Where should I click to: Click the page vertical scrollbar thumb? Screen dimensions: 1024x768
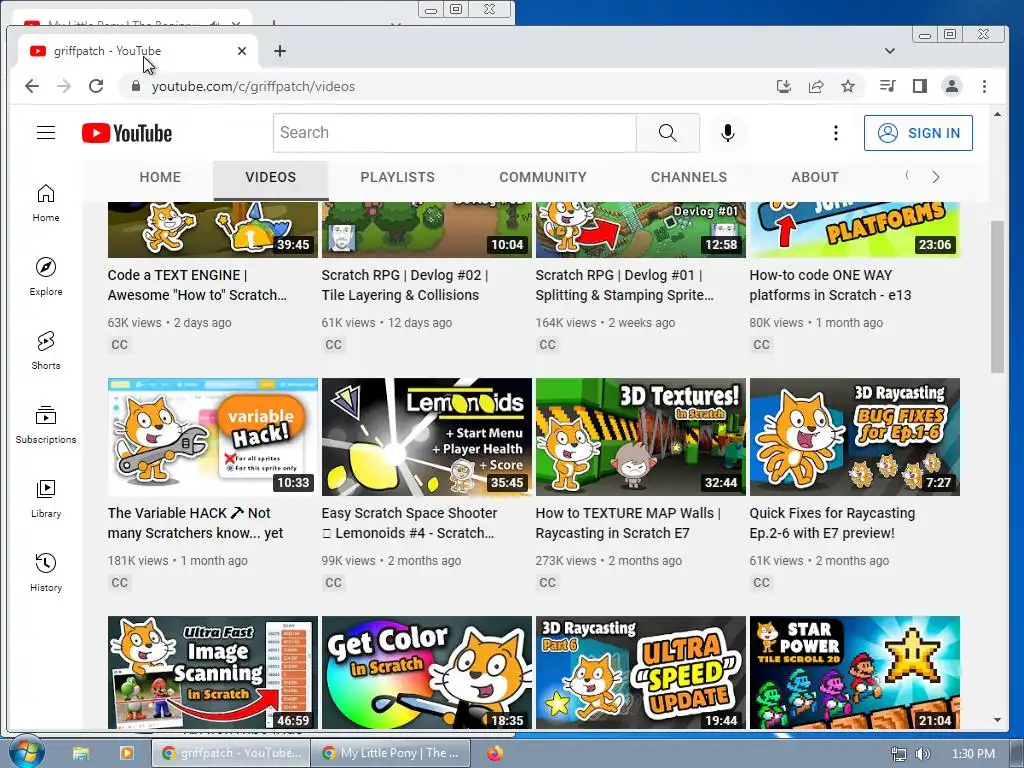coord(997,297)
